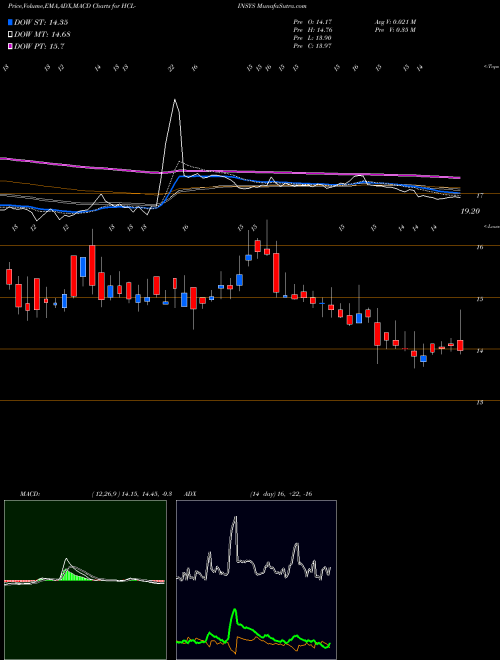Click the MACD (12,26,9) parameter values text
500x660 pixels.
131,494
